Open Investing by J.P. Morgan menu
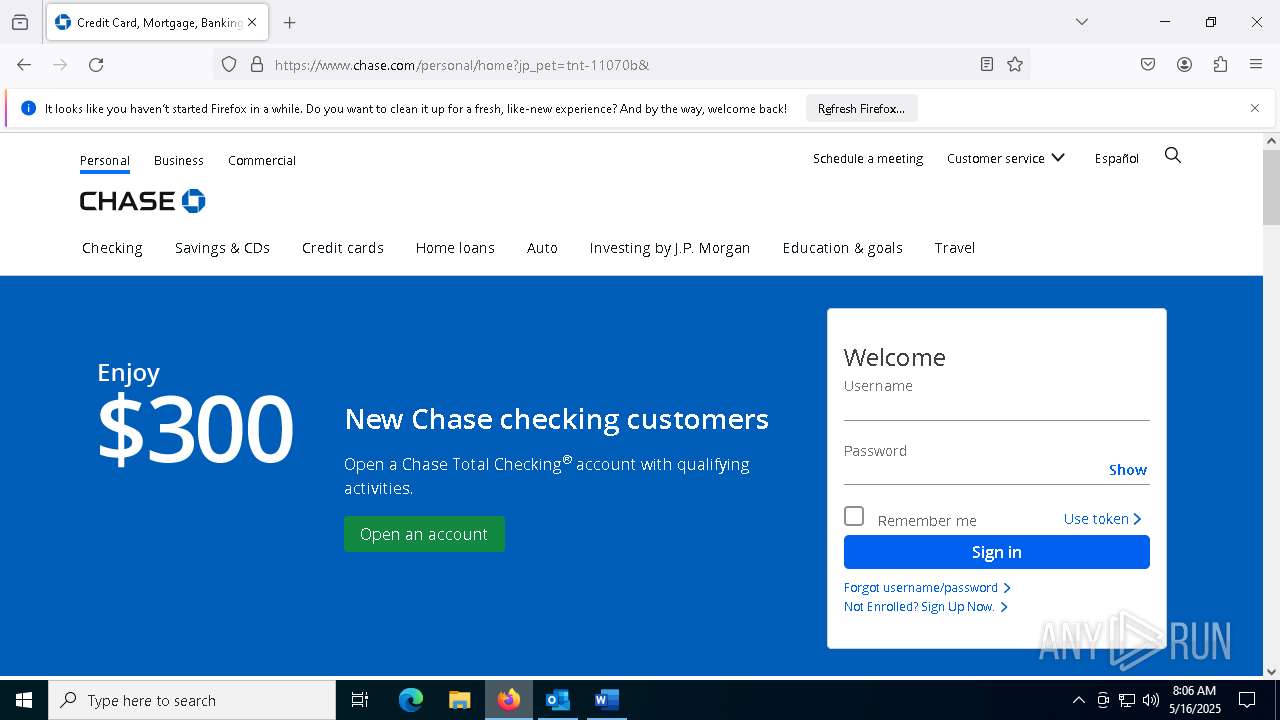Viewport: 1280px width, 720px height. (x=670, y=248)
